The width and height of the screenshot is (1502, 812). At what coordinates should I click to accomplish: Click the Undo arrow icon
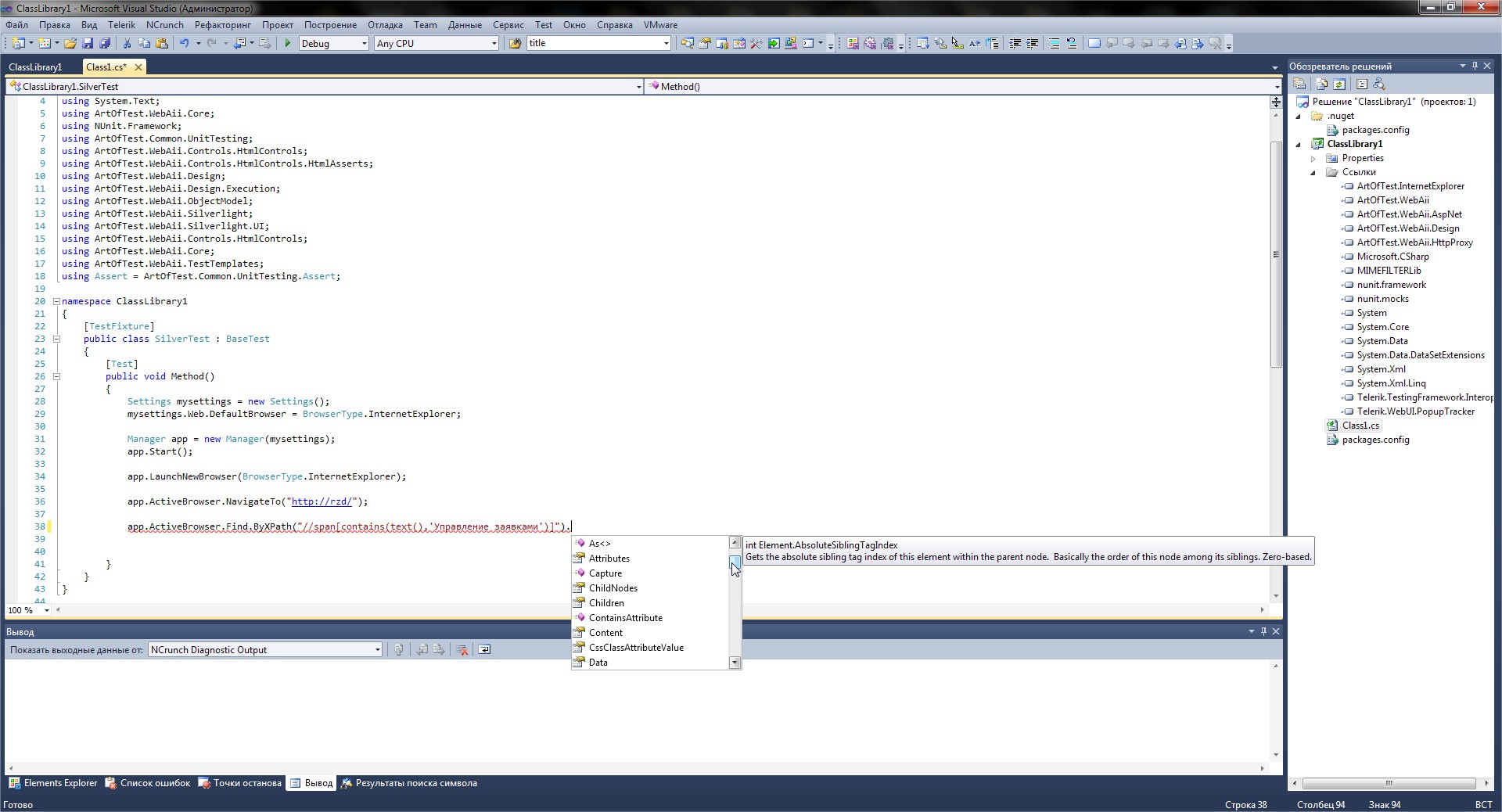pos(184,44)
